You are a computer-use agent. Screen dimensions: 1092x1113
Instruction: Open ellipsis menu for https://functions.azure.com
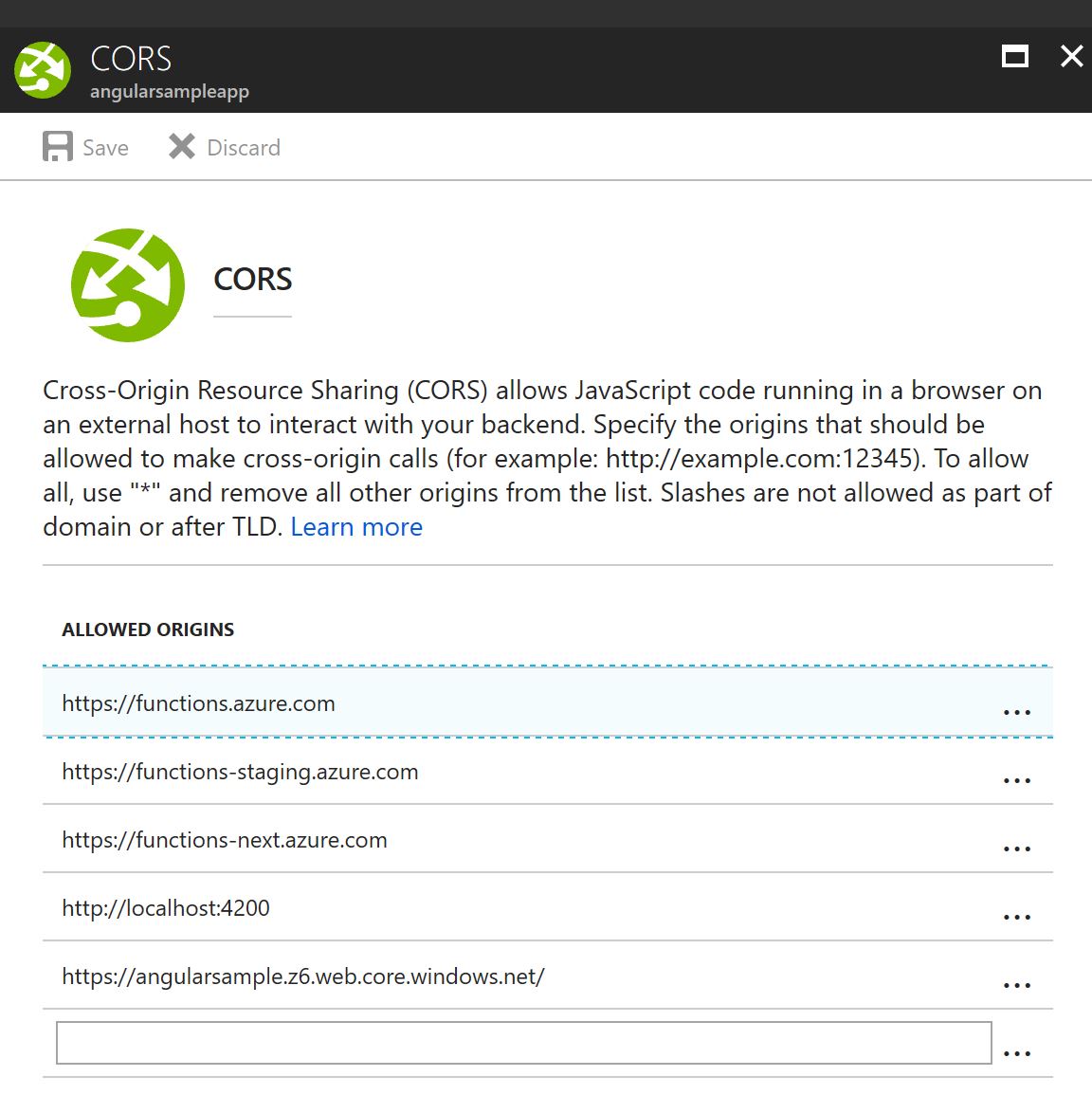(x=1017, y=712)
